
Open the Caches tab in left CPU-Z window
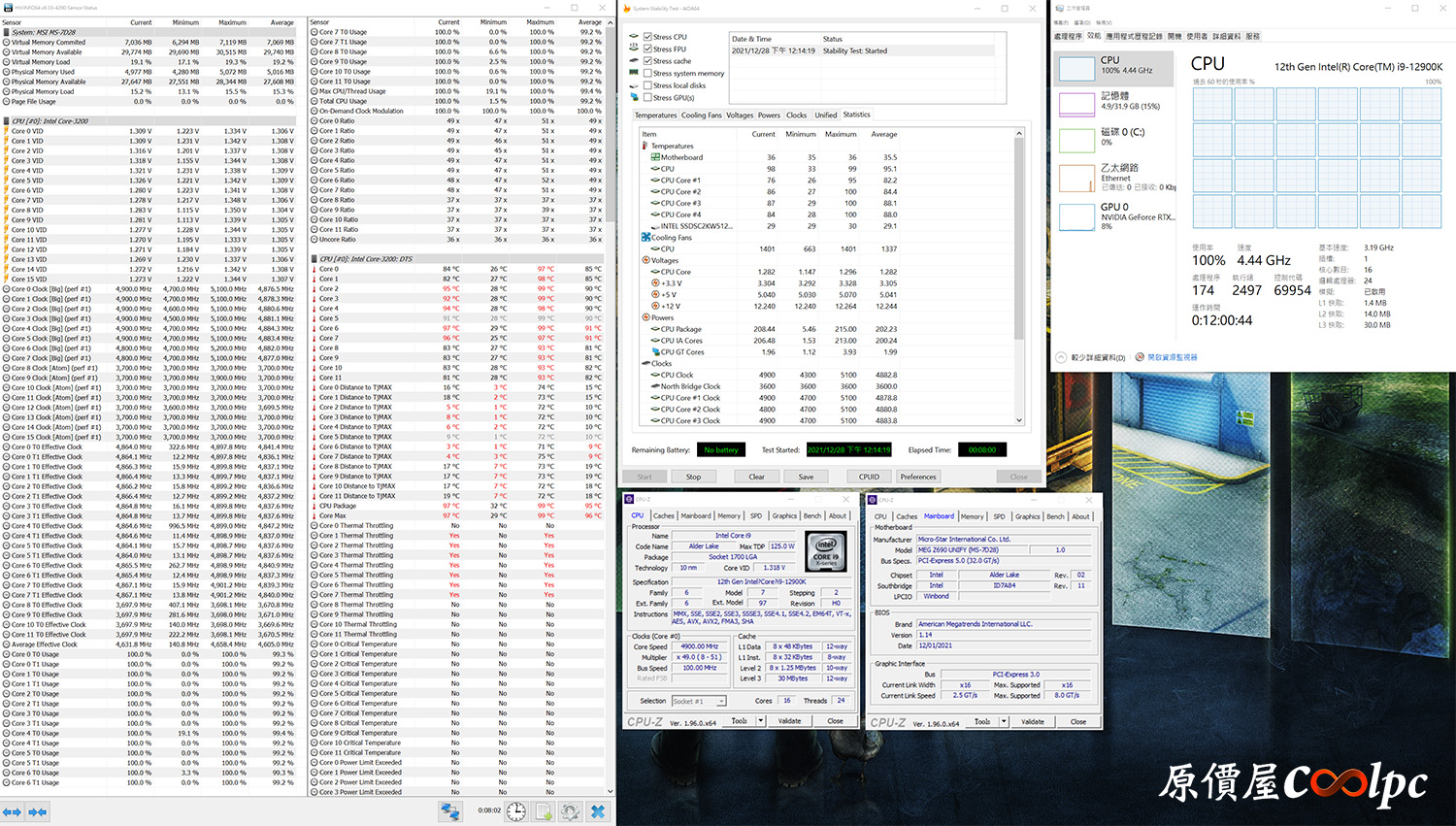(x=664, y=516)
